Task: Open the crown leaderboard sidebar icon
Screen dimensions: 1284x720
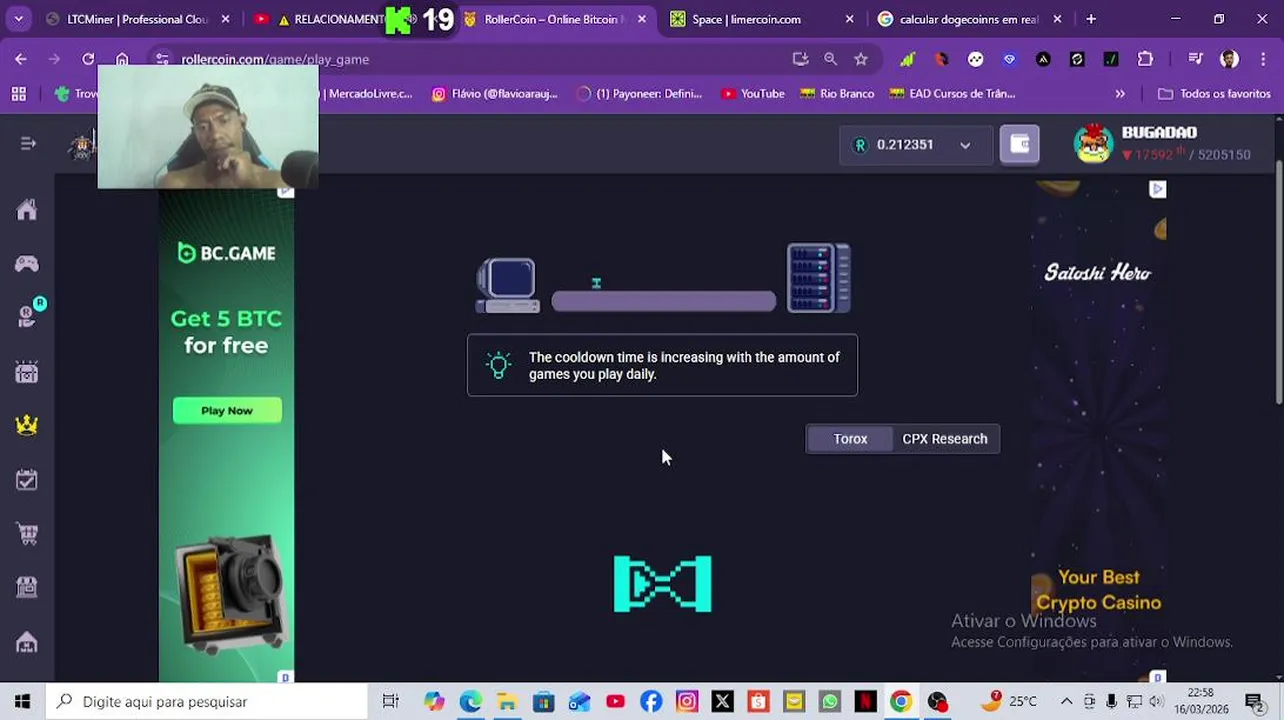Action: click(27, 424)
